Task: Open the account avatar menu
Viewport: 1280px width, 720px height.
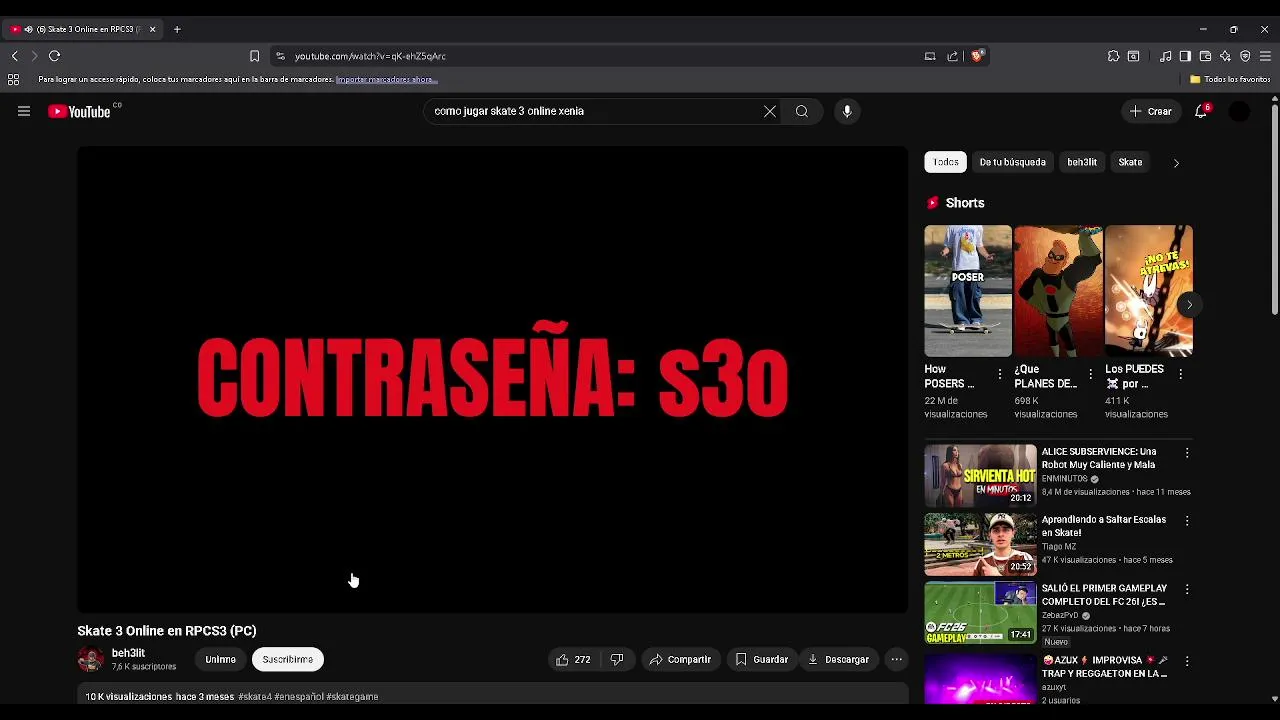Action: [1239, 111]
